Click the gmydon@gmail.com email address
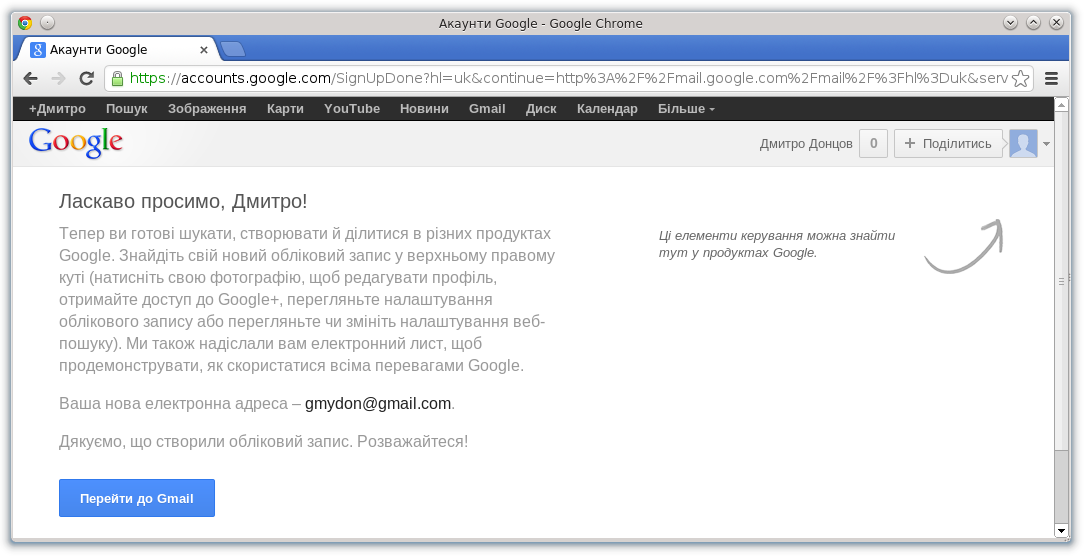 point(378,403)
